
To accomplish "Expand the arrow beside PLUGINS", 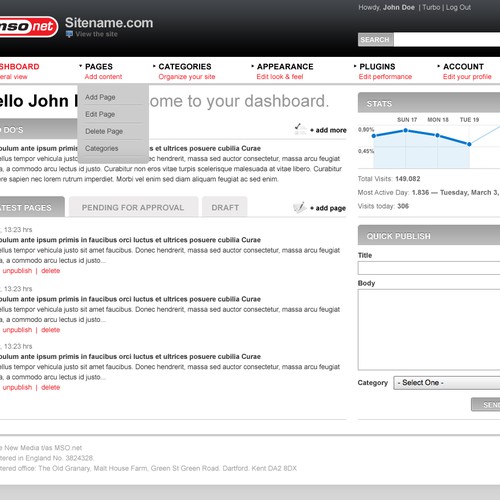I will click(x=355, y=66).
